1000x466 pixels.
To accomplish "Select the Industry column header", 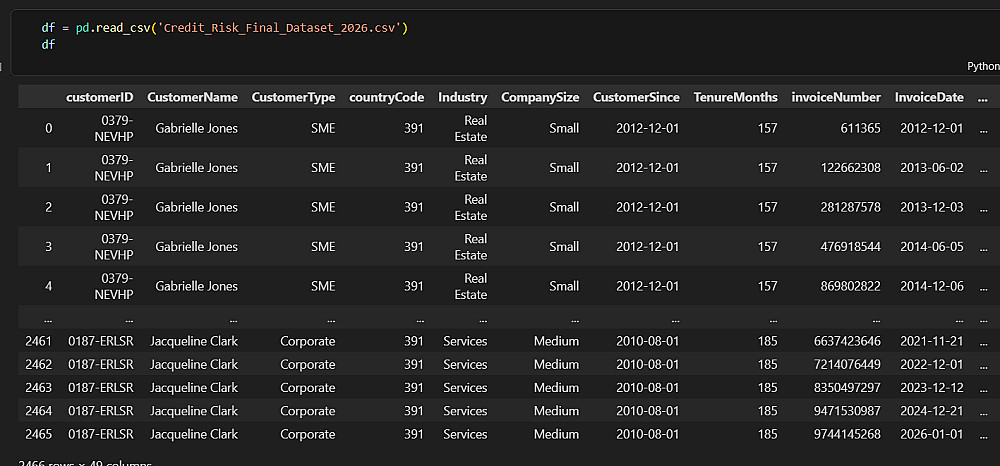I will [x=462, y=97].
